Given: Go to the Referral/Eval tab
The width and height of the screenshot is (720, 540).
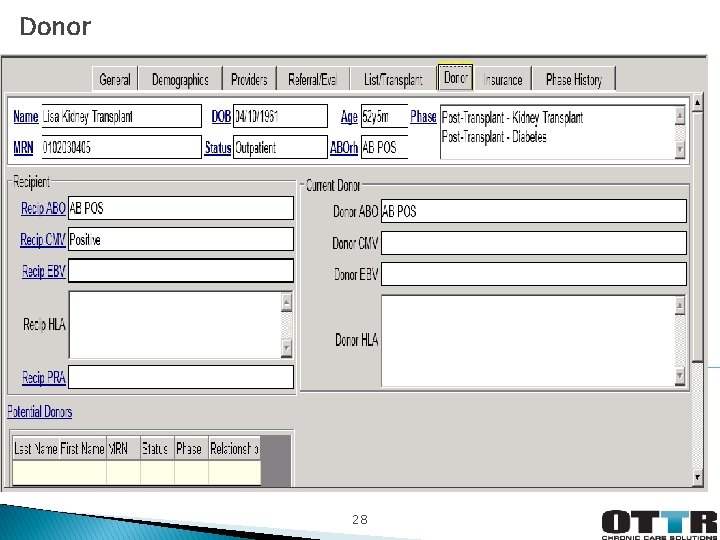Looking at the screenshot, I should [313, 79].
